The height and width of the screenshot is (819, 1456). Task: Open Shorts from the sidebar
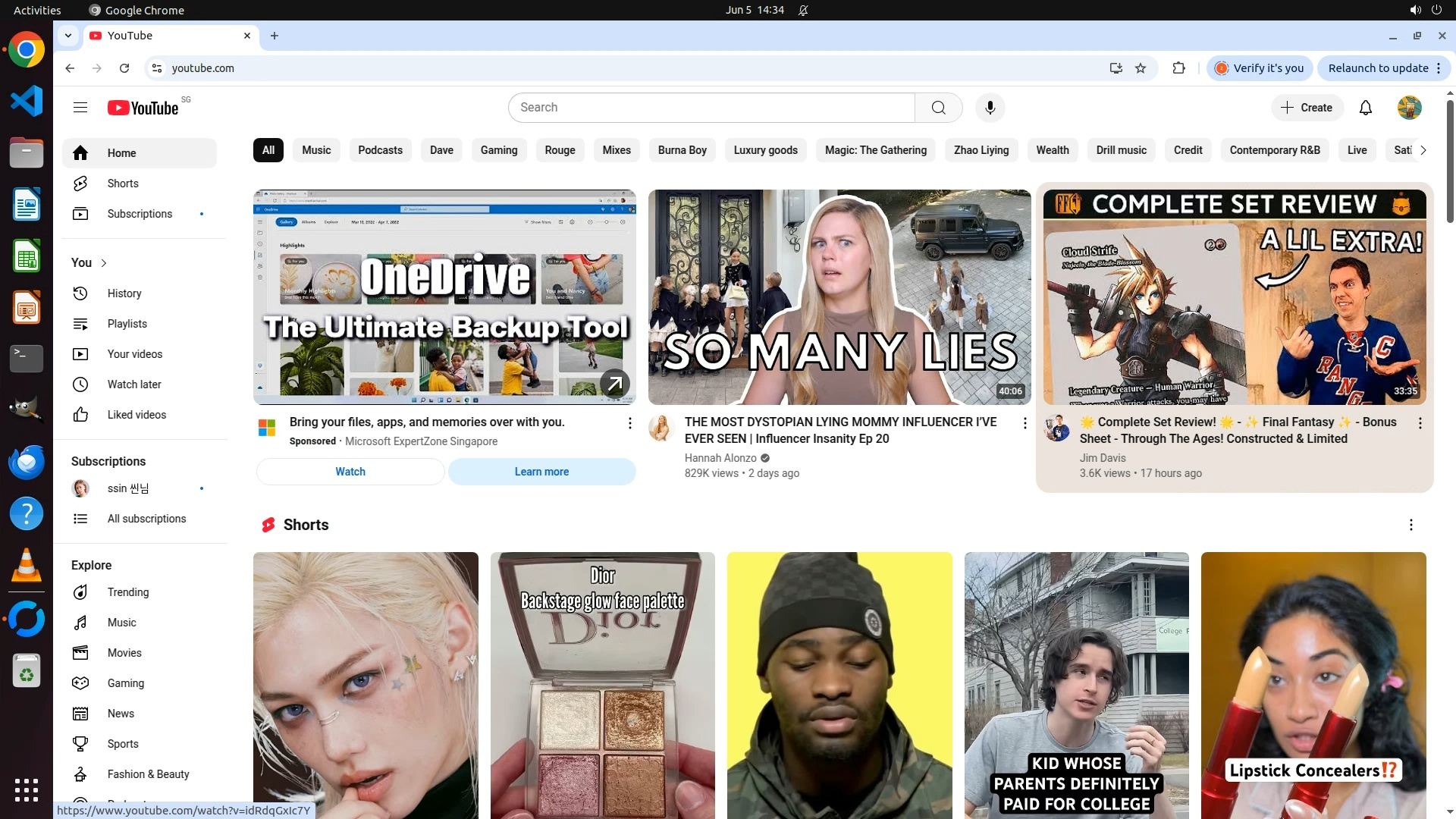(122, 184)
